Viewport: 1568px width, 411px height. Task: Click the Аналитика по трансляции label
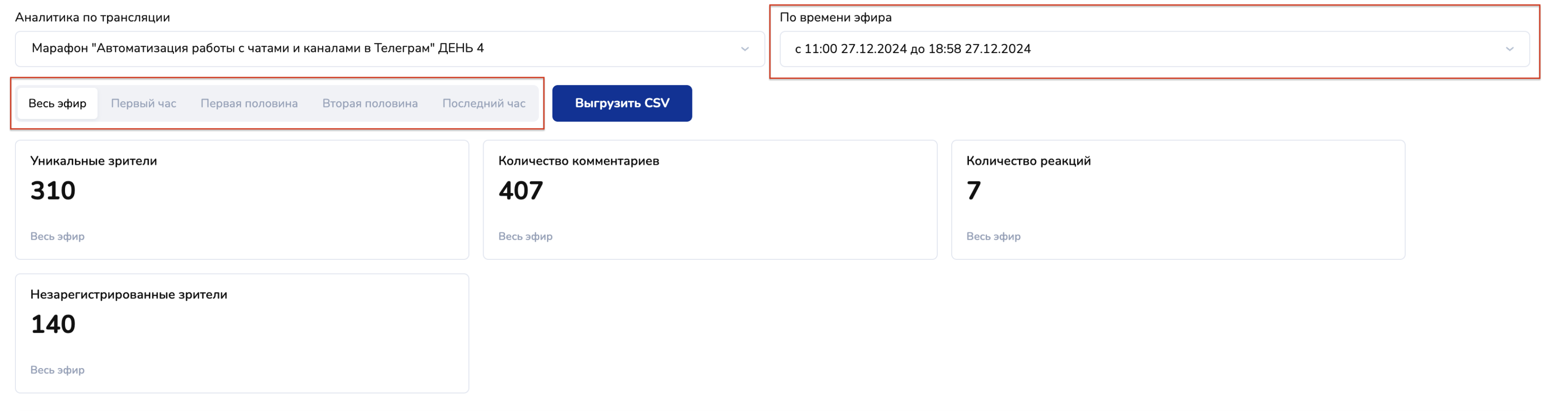(x=92, y=17)
